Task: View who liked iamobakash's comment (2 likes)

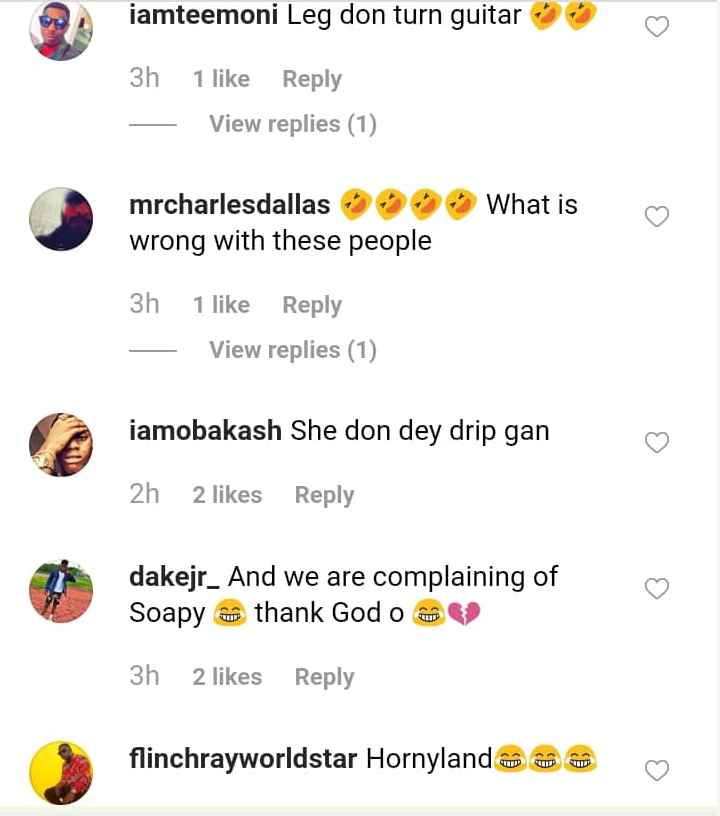Action: (227, 495)
